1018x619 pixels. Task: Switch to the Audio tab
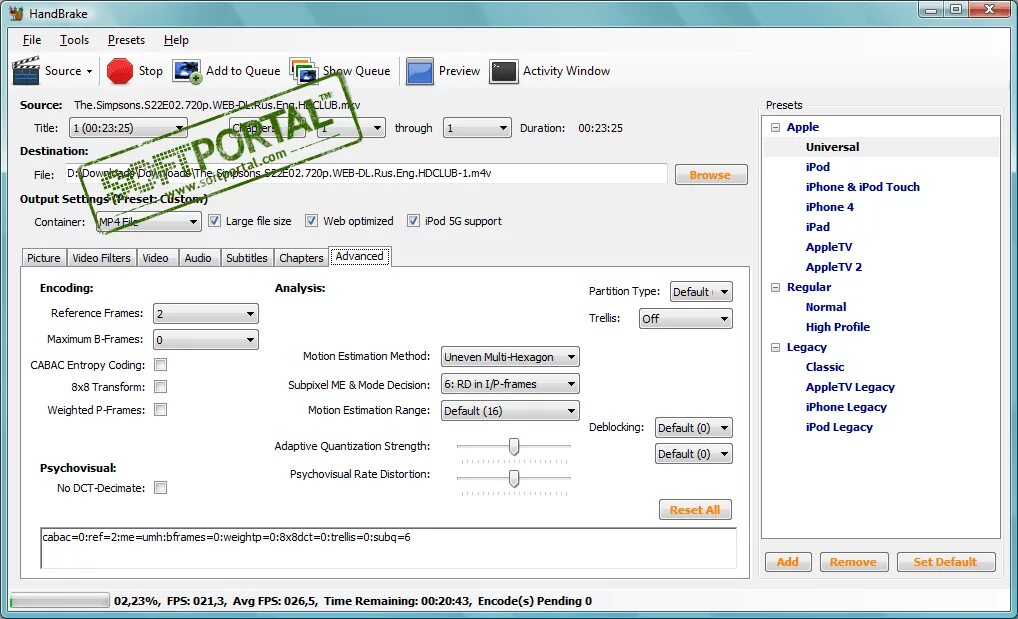(198, 258)
